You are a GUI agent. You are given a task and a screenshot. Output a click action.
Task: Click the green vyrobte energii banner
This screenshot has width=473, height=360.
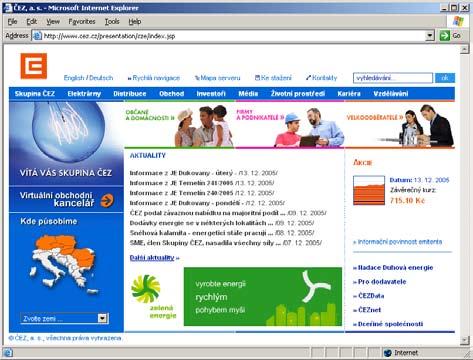point(263,296)
